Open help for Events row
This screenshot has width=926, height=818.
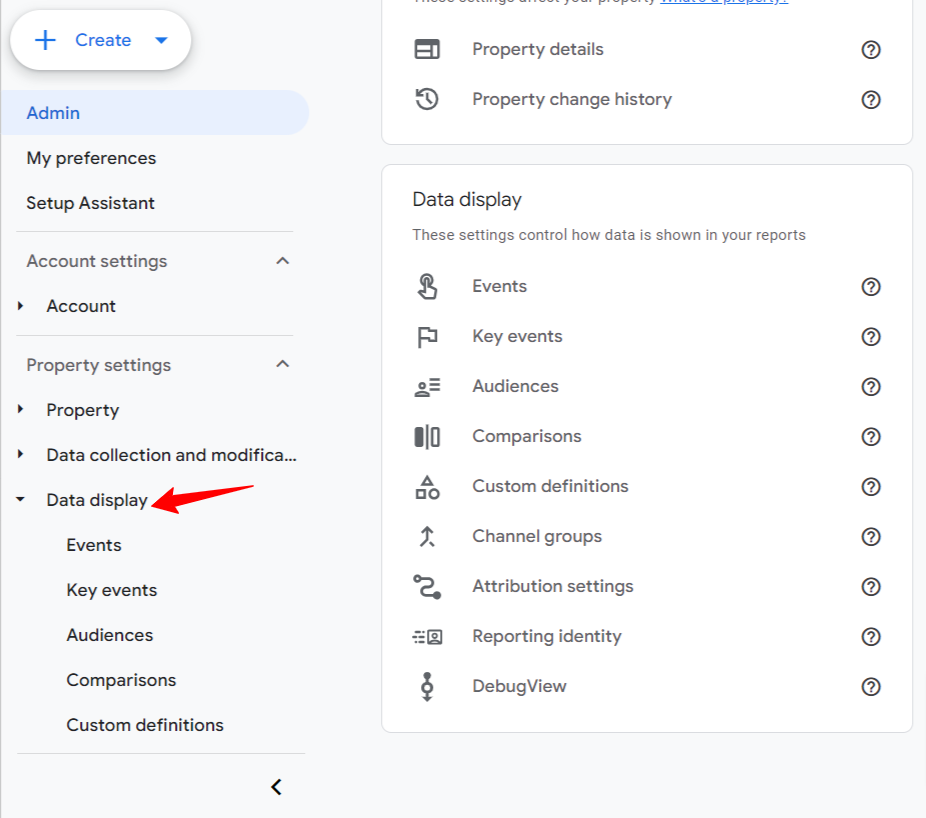coord(871,286)
